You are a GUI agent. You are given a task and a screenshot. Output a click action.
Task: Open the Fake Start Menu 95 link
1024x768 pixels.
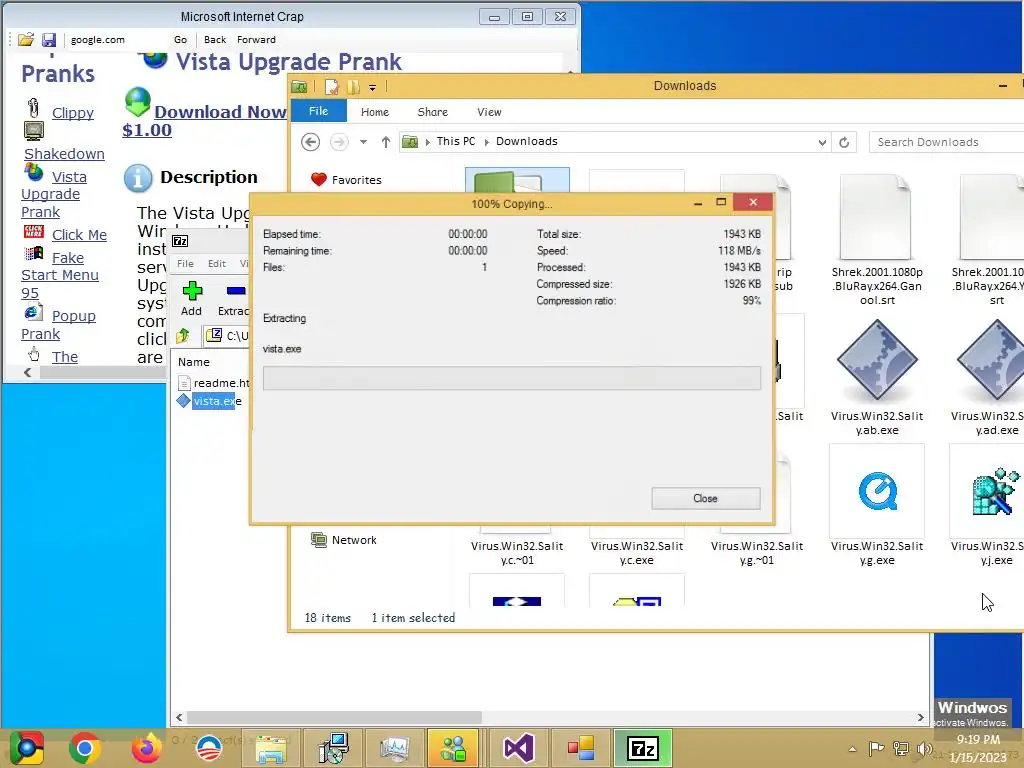coord(59,275)
